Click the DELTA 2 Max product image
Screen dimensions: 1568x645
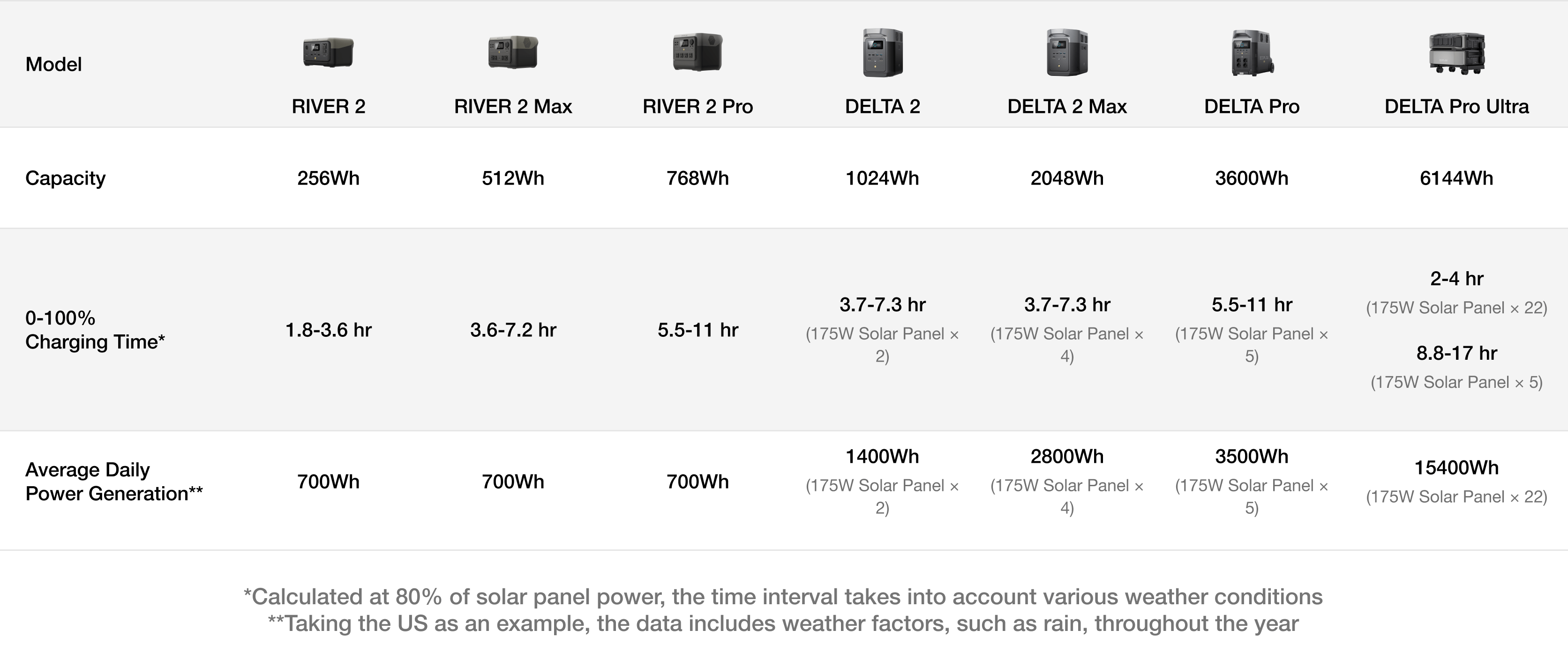tap(1067, 52)
